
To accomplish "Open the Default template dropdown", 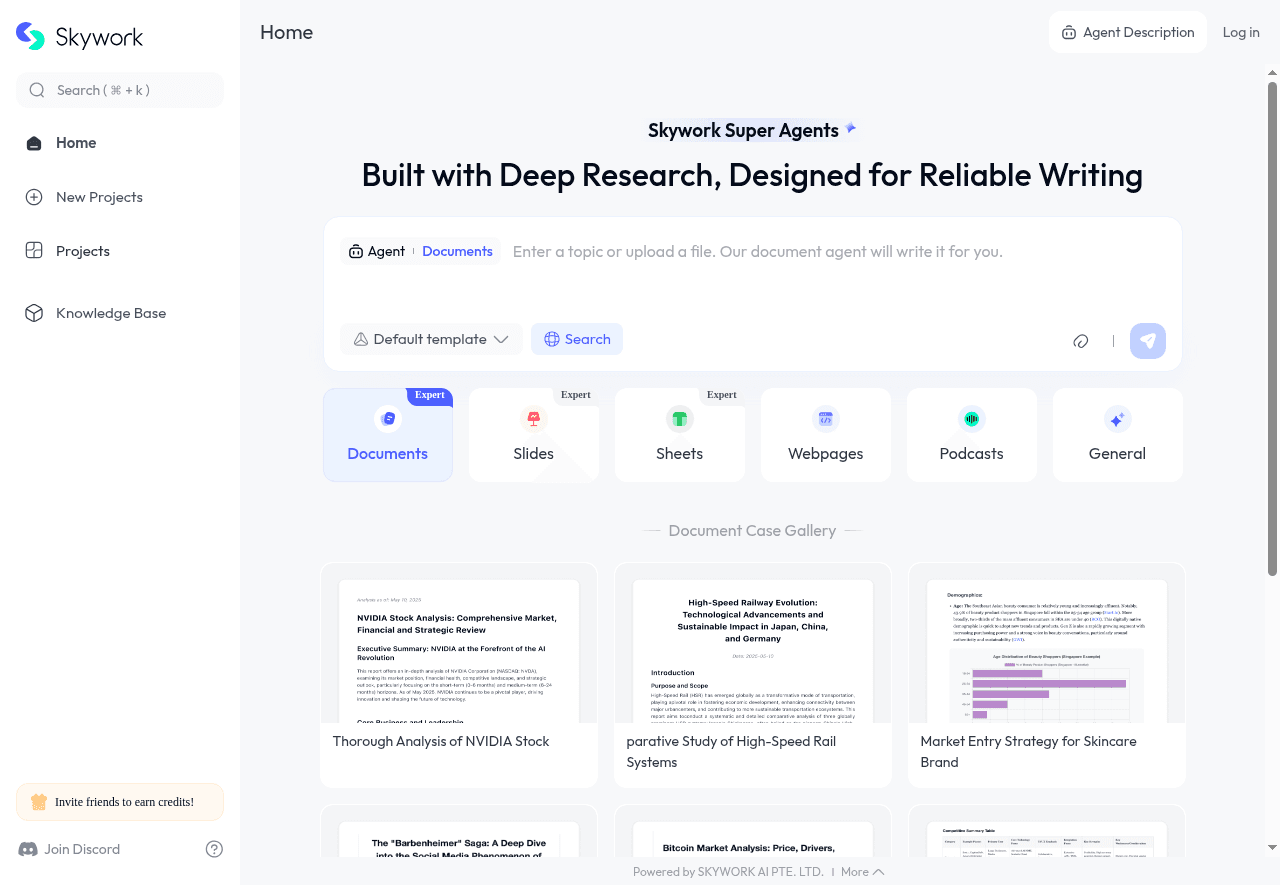I will pos(431,339).
